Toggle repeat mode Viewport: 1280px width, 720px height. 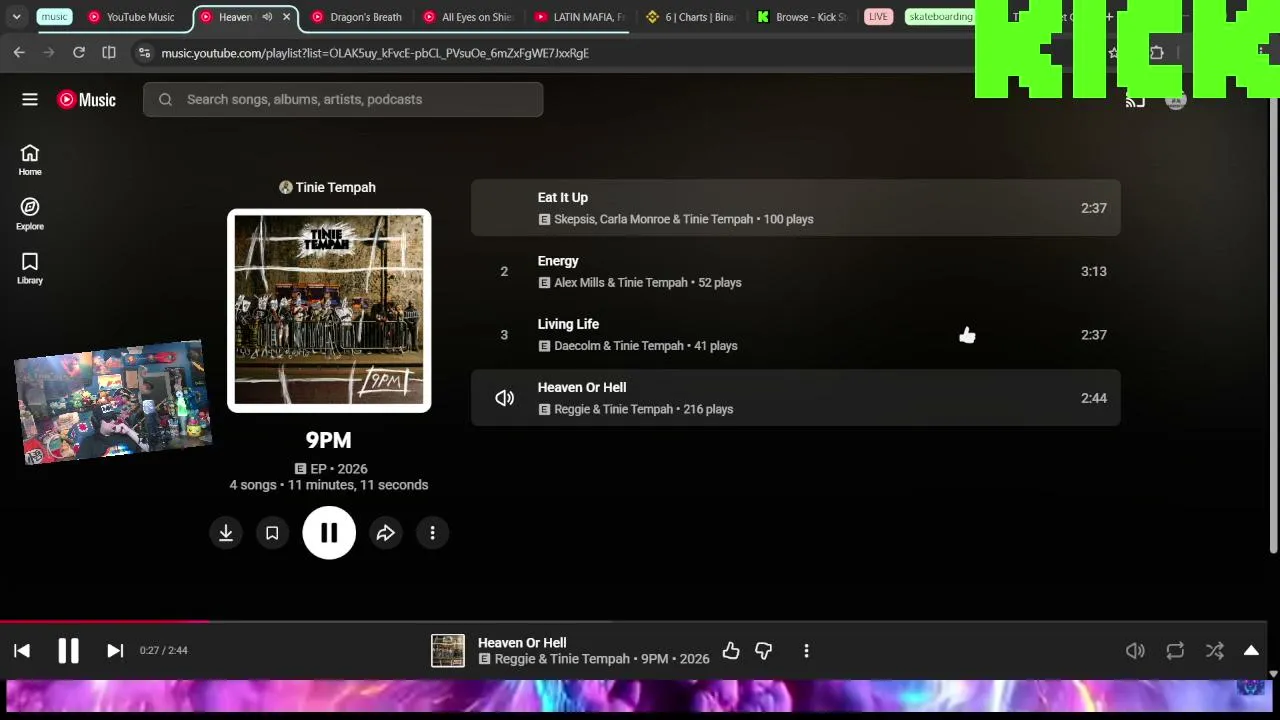[1175, 651]
